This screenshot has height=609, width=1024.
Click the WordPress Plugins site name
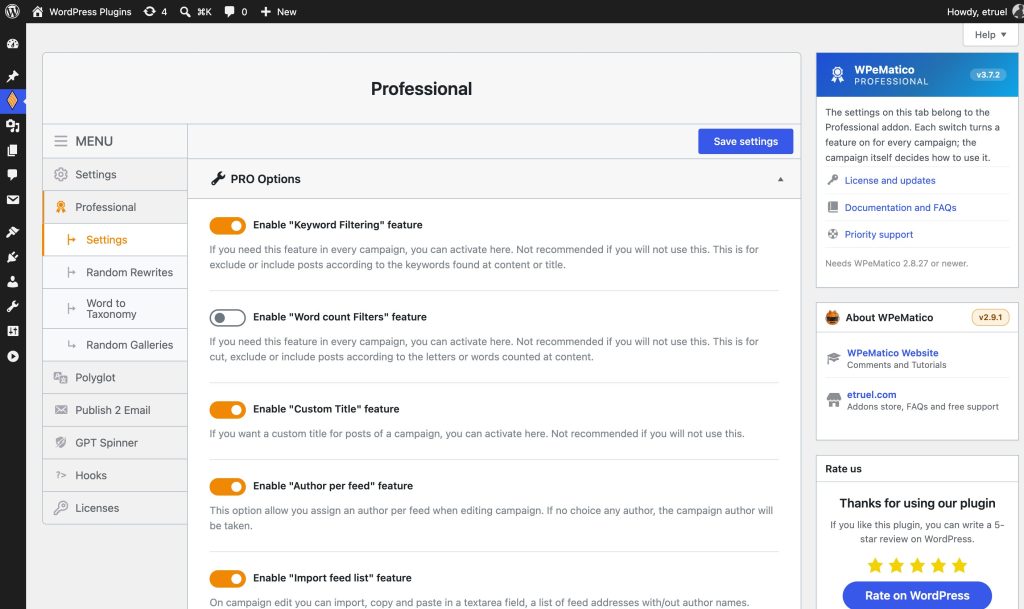tap(90, 12)
